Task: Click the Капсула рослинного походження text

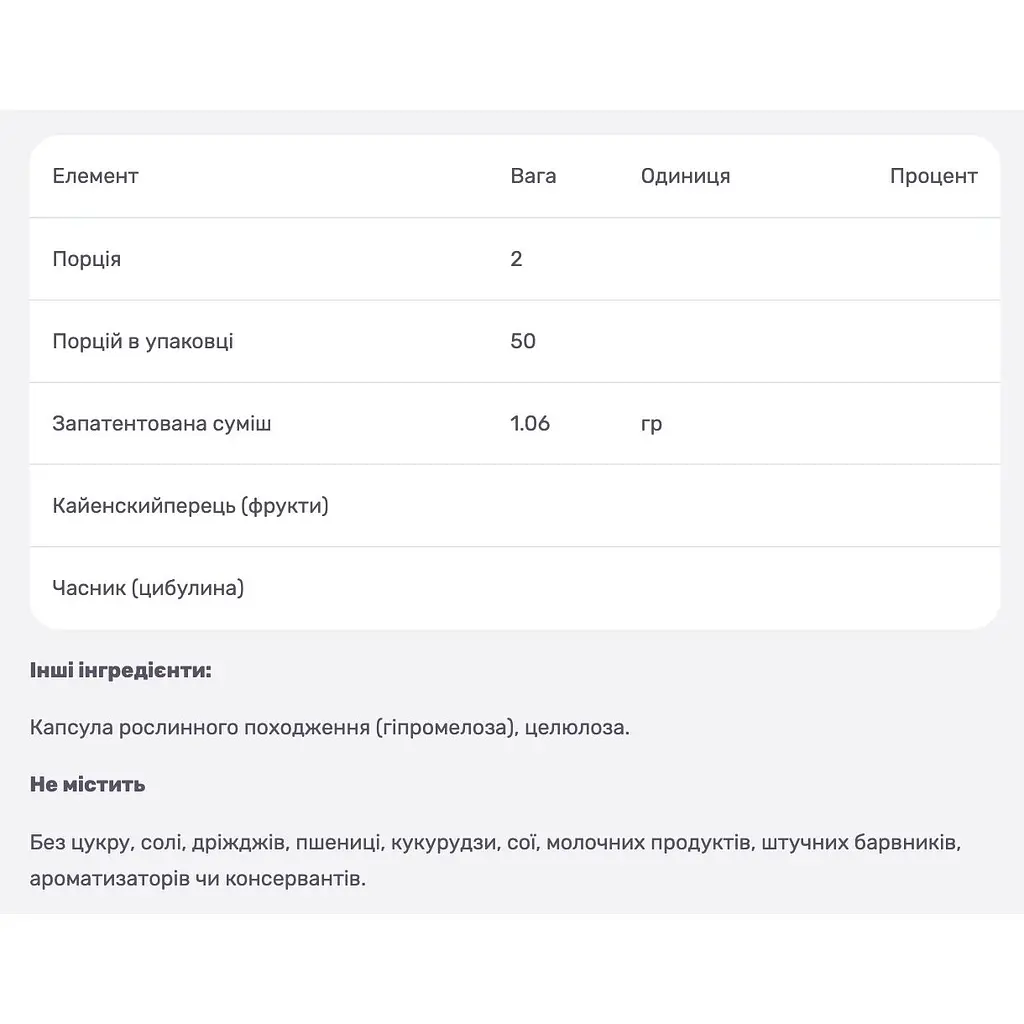Action: [200, 728]
